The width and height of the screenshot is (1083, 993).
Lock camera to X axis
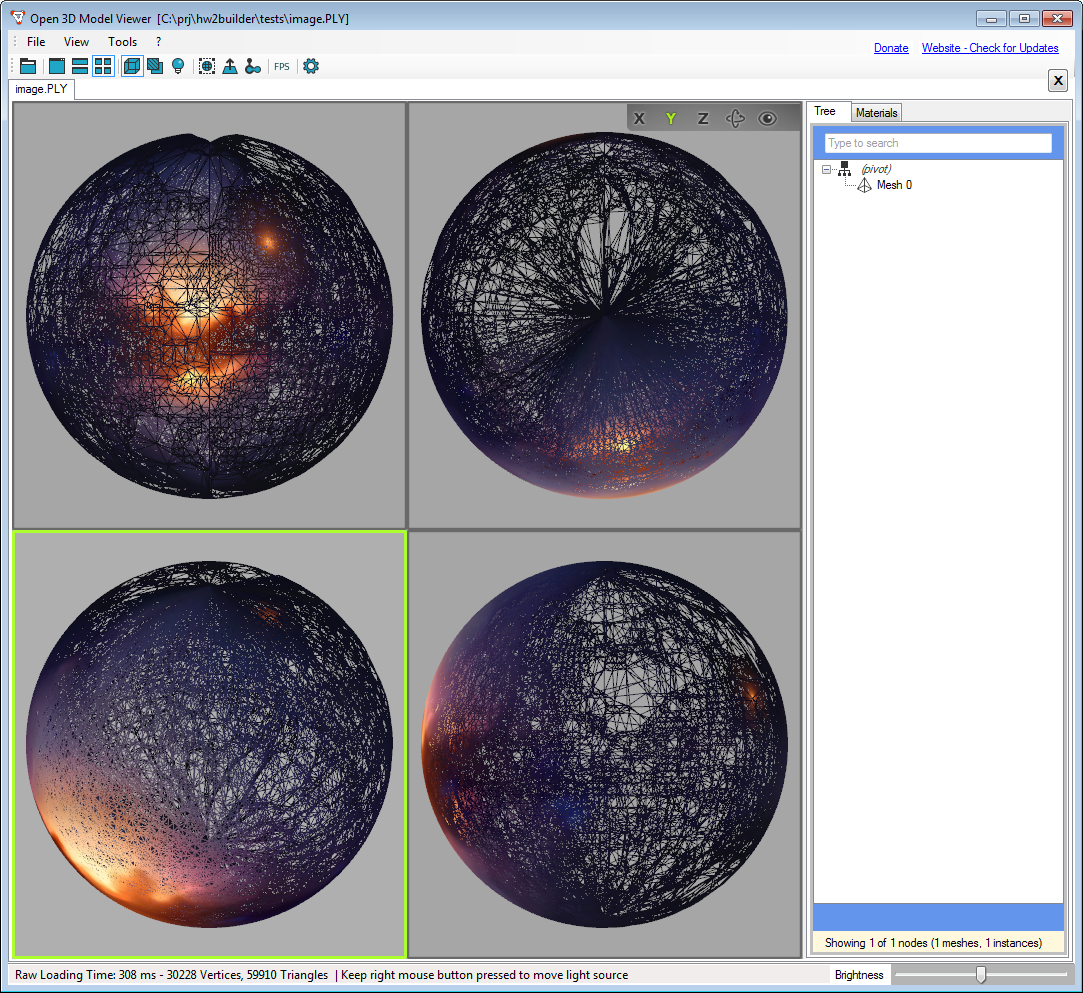[640, 119]
